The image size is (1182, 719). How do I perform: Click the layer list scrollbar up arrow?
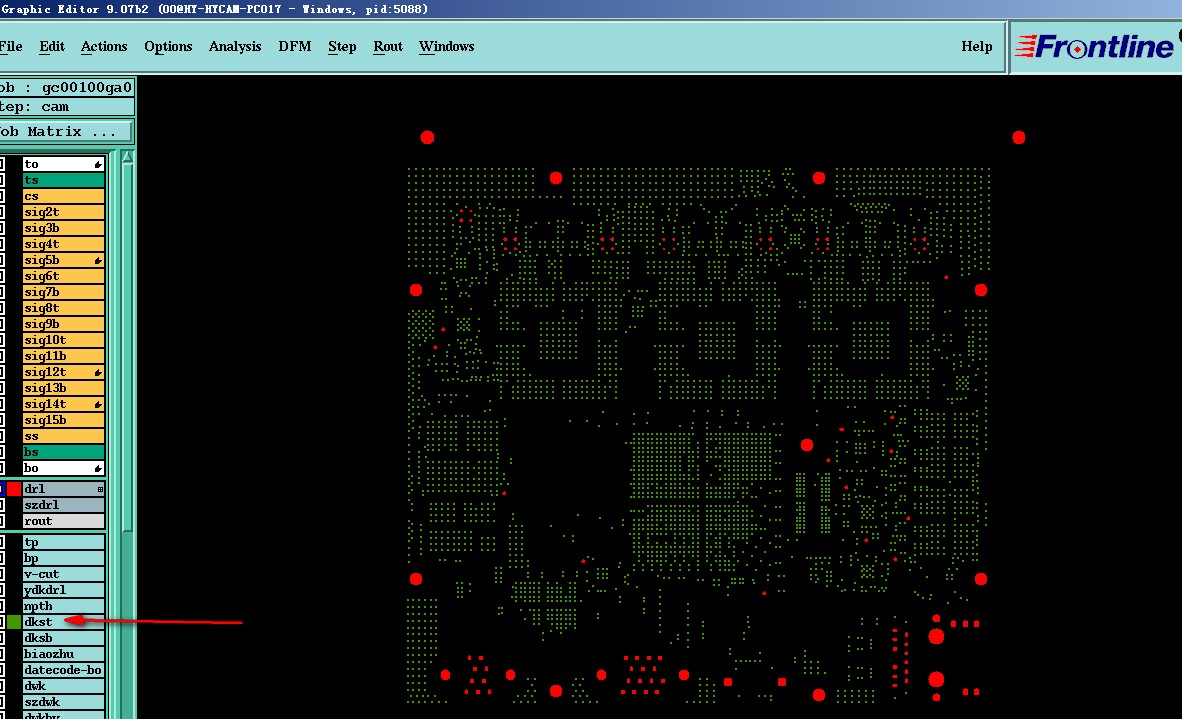pyautogui.click(x=127, y=157)
